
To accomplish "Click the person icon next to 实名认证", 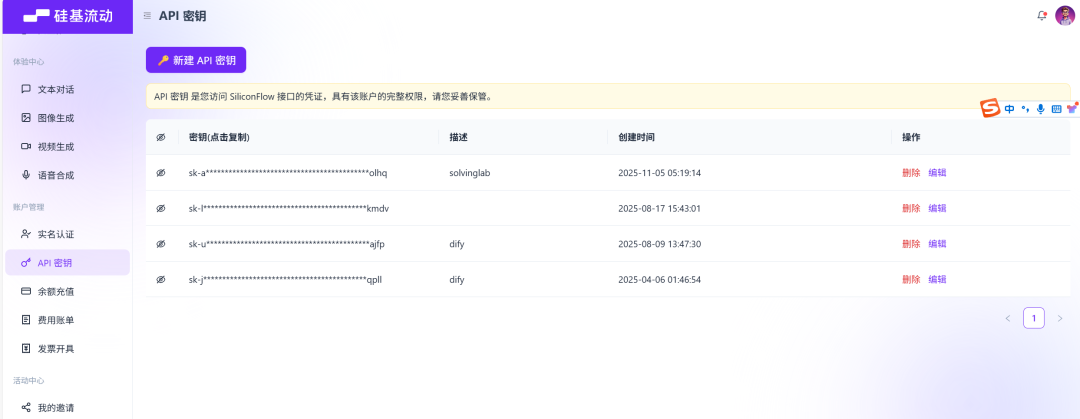I will pos(26,234).
